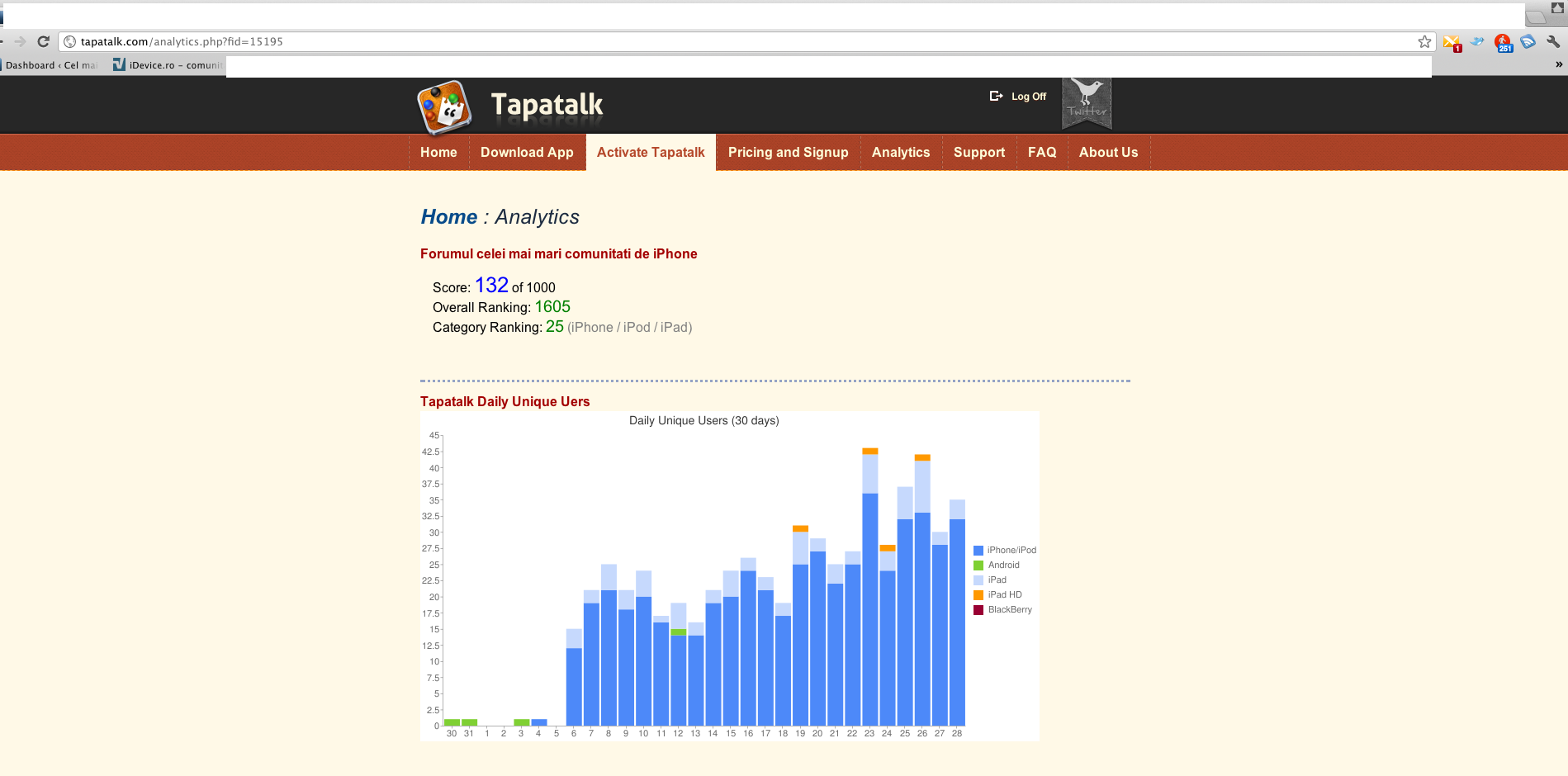Open the red extension showing 251

1503,42
